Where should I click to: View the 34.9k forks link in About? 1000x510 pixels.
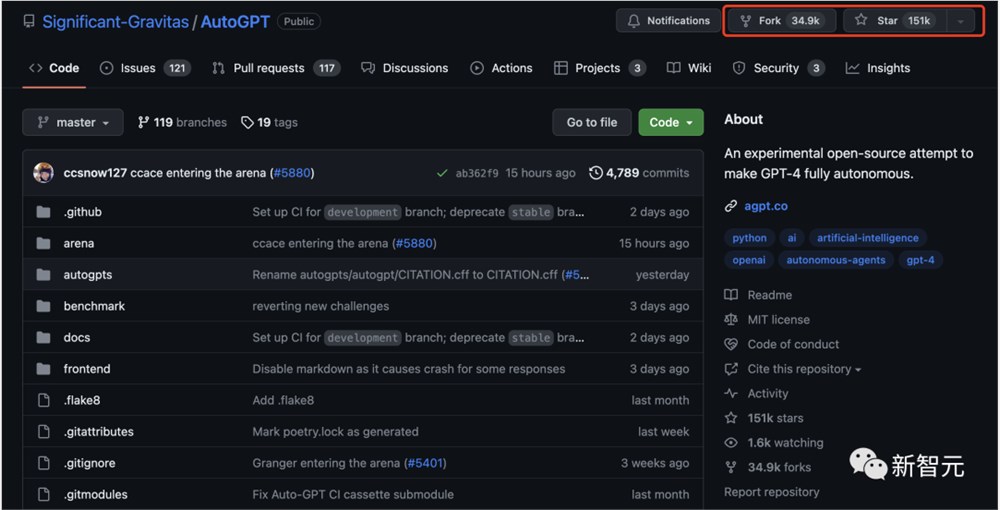coord(768,467)
